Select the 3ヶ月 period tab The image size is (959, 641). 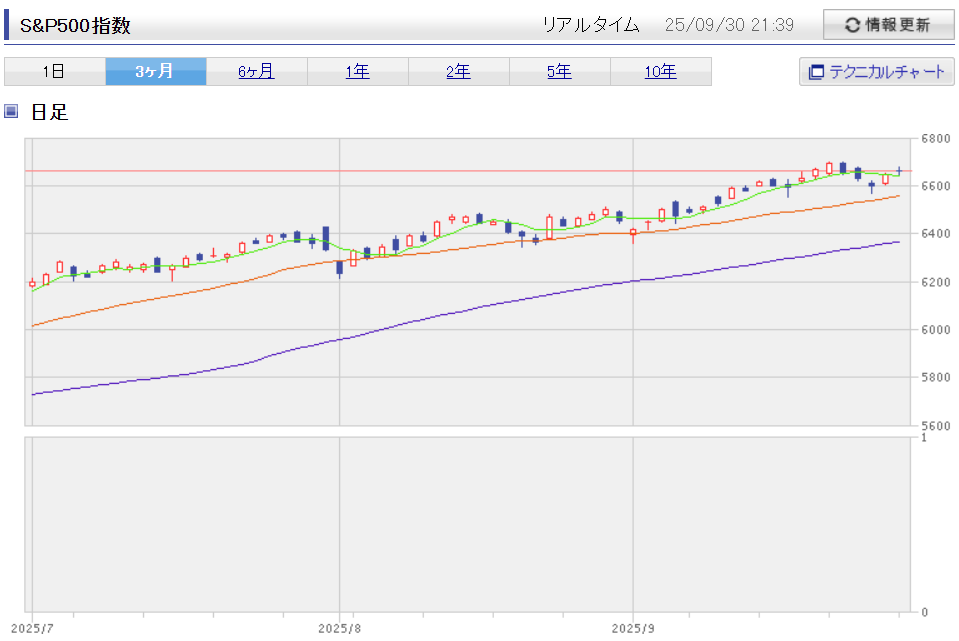click(155, 71)
